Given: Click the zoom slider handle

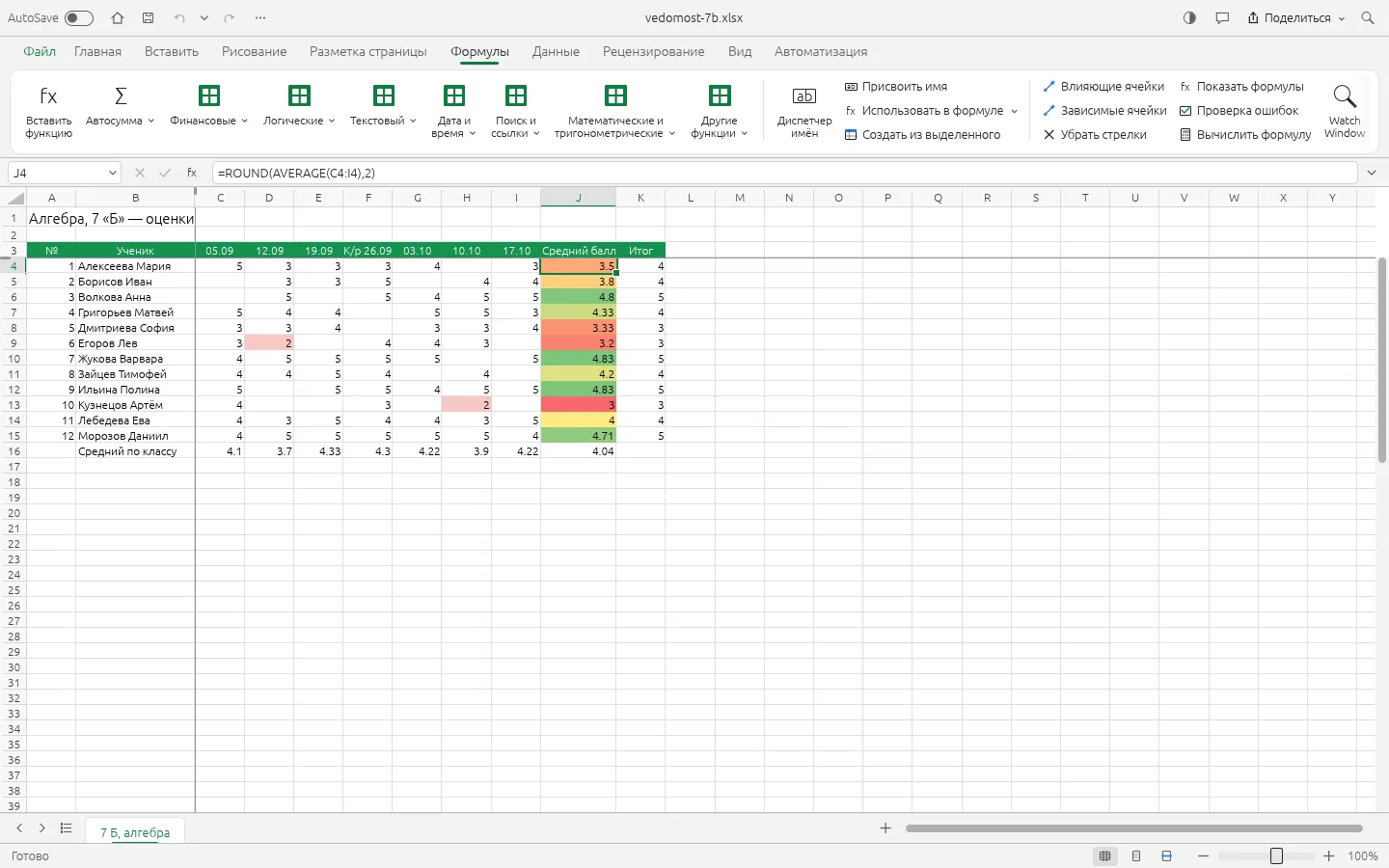Looking at the screenshot, I should (x=1276, y=856).
